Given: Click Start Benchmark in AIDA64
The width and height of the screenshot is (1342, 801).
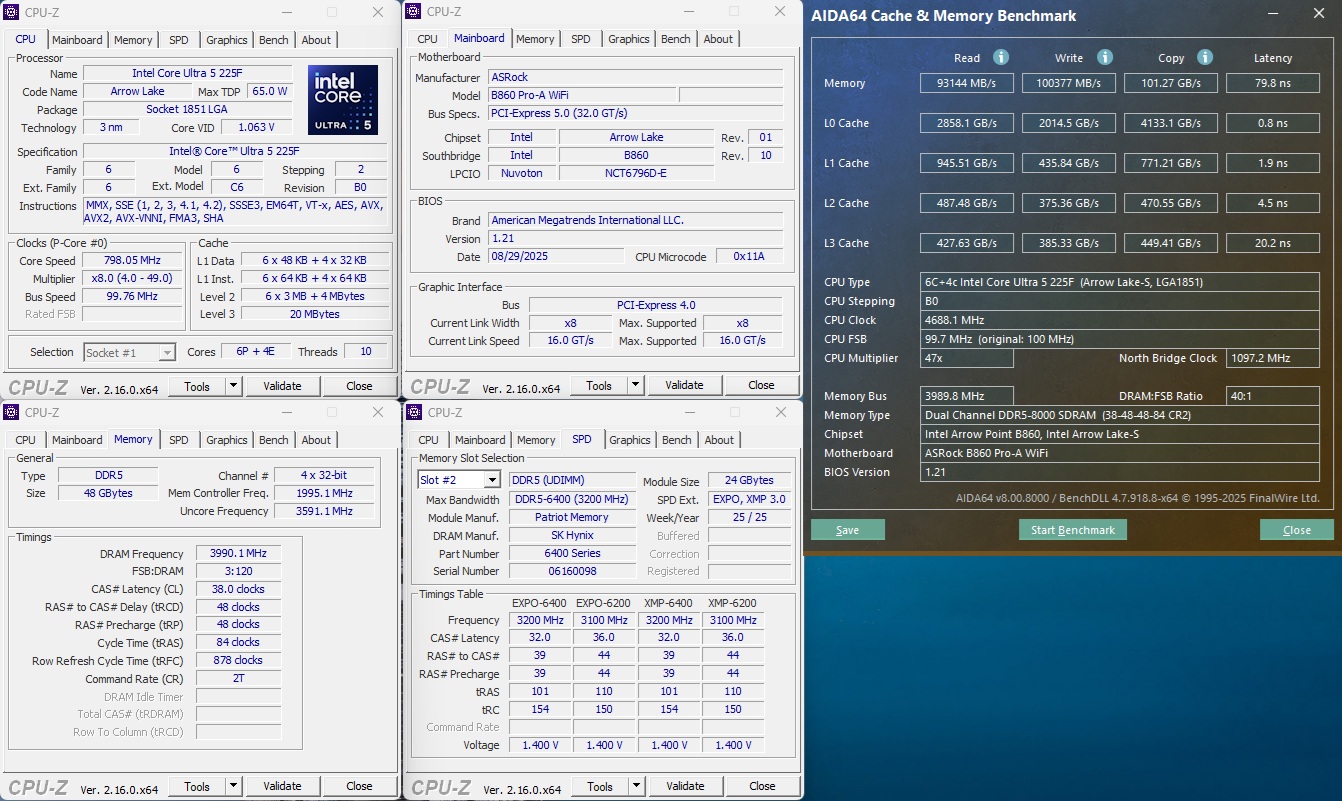Looking at the screenshot, I should point(1073,530).
